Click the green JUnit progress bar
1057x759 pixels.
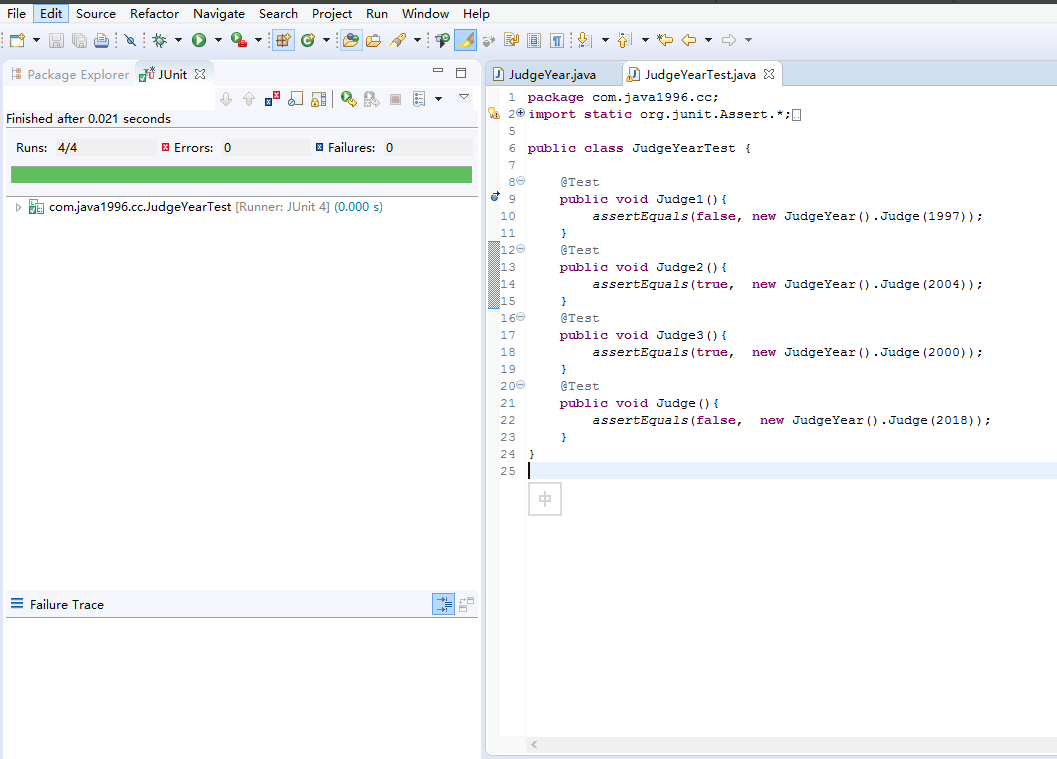[x=241, y=175]
